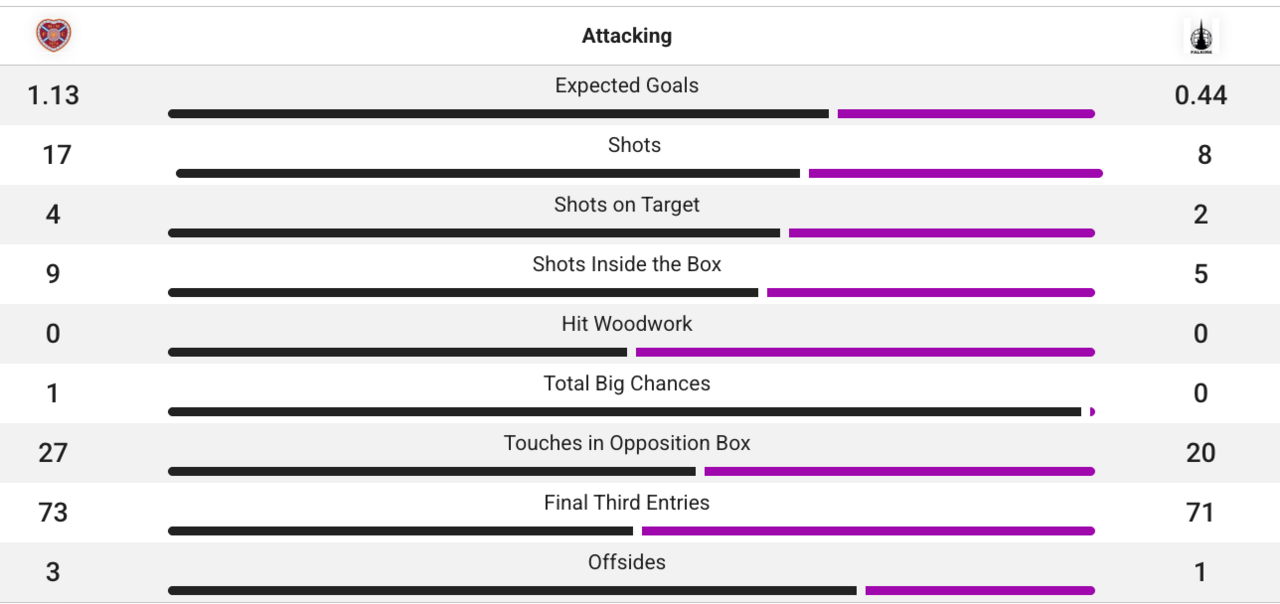Select the Hit Woodwork stat label
Image resolution: width=1280 pixels, height=604 pixels.
tap(627, 324)
